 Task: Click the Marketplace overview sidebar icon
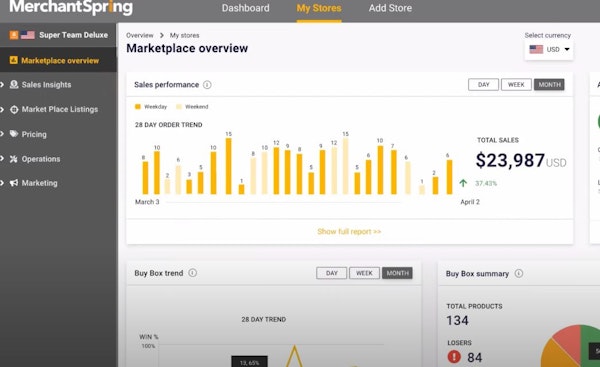[x=13, y=60]
